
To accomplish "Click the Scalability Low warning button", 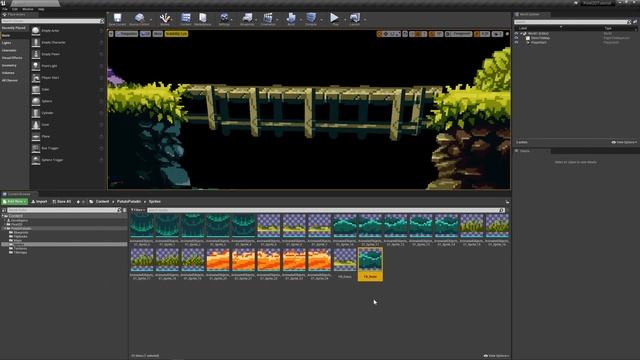I will [176, 34].
